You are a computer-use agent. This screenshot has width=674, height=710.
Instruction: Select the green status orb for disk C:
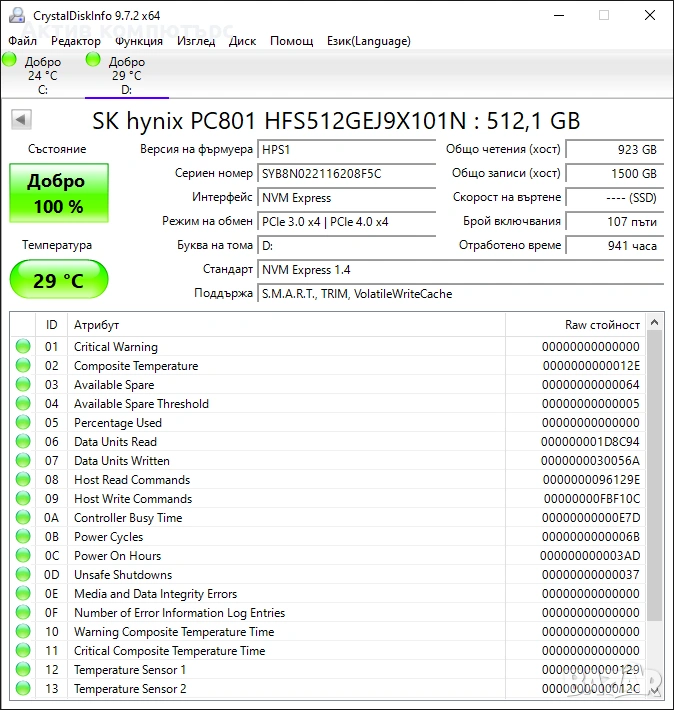coord(10,61)
